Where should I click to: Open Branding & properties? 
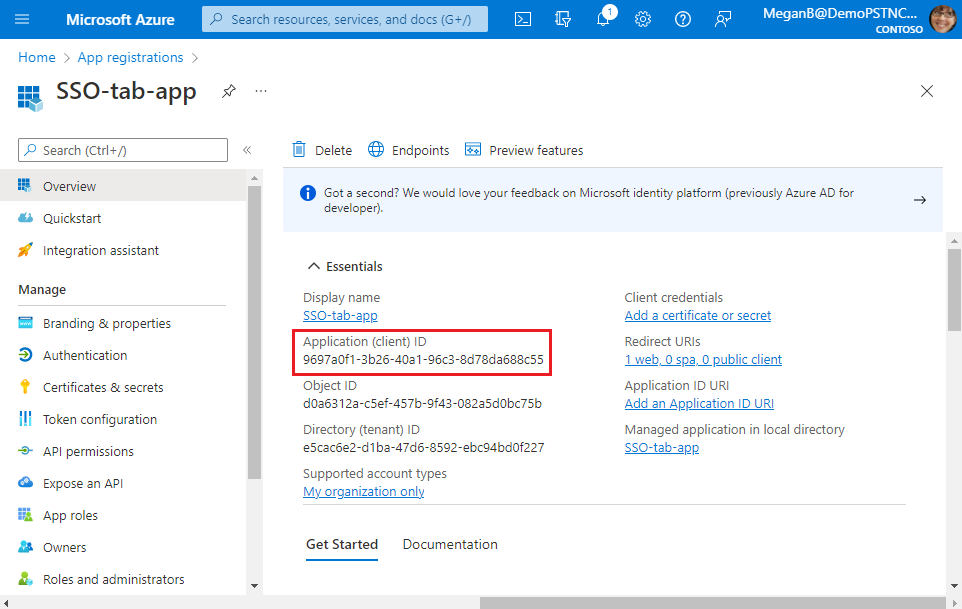(x=123, y=323)
